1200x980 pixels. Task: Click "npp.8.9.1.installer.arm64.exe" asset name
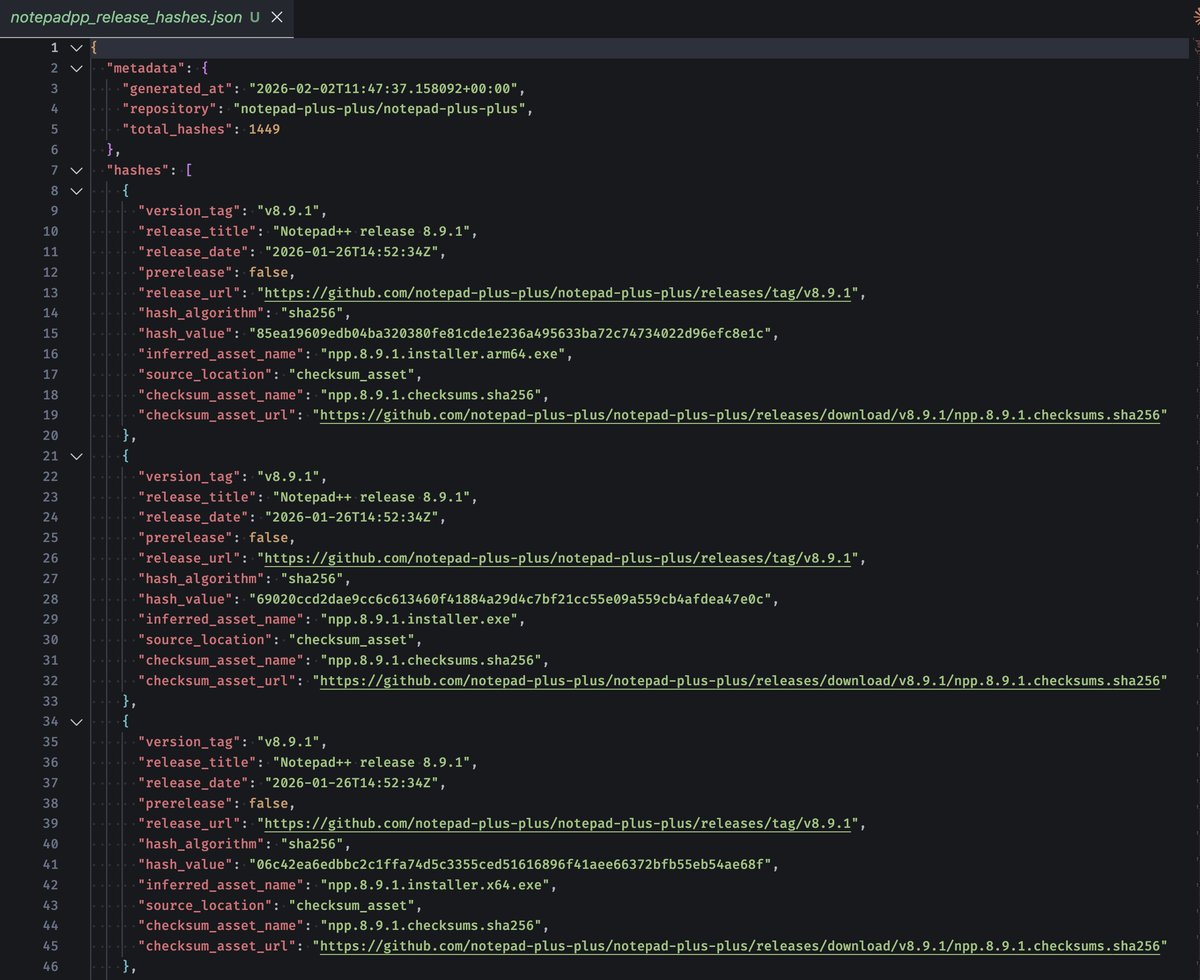click(x=445, y=354)
